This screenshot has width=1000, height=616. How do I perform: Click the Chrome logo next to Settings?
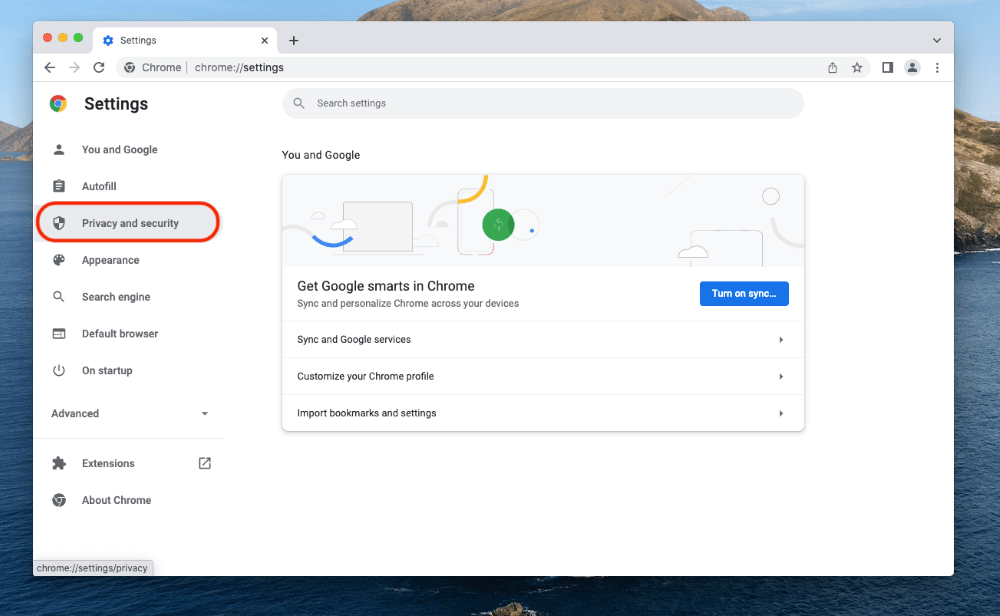coord(59,103)
